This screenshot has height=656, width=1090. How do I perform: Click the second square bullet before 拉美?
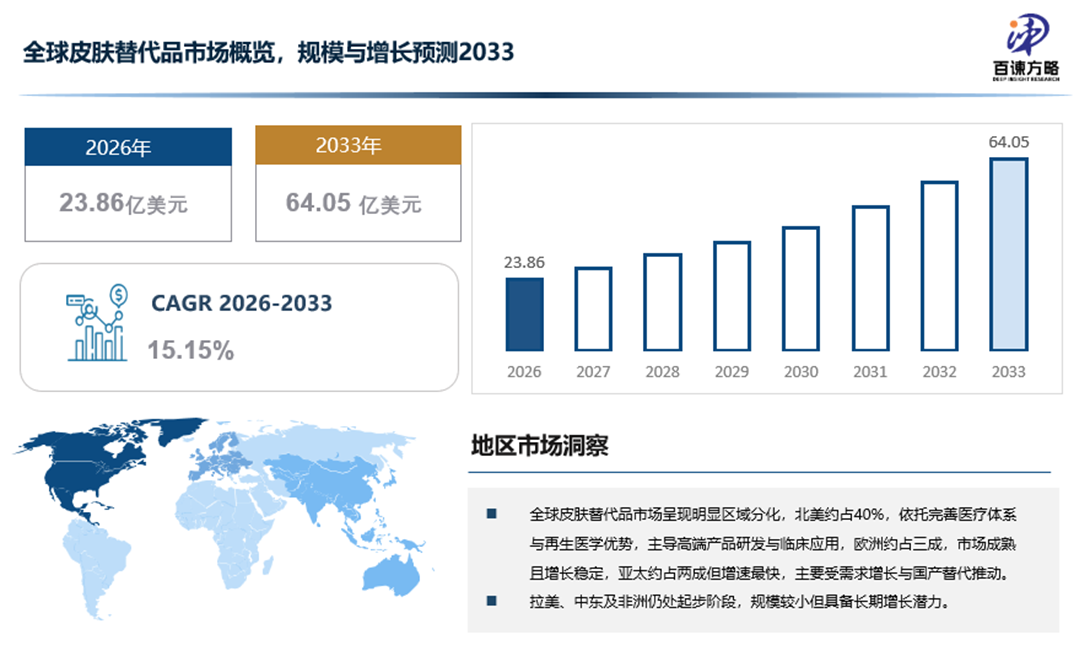coord(491,601)
